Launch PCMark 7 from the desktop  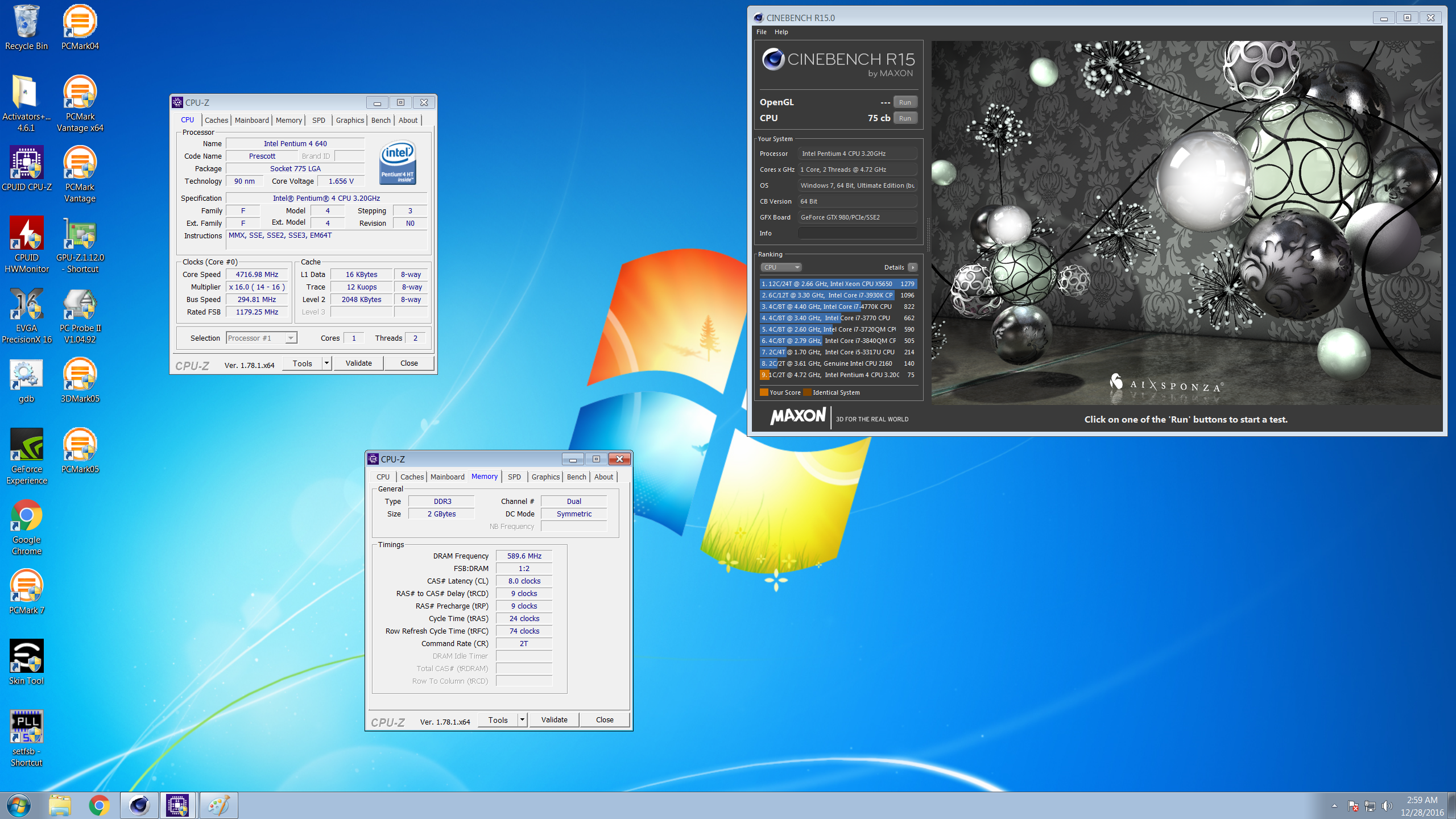26,591
